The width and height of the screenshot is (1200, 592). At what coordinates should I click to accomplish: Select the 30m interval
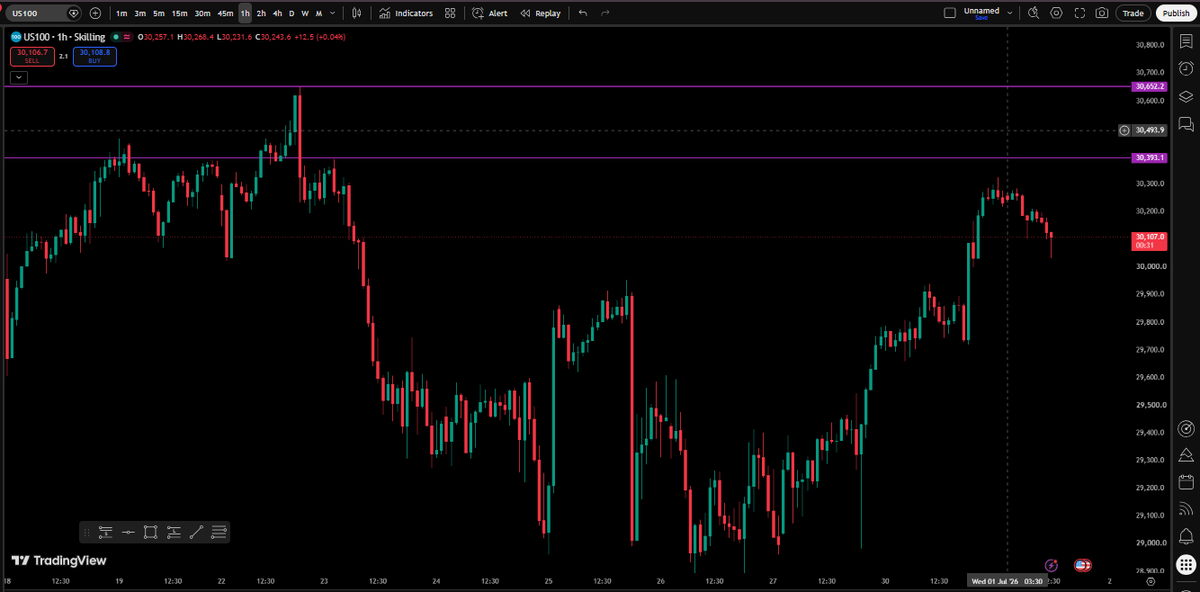tap(202, 13)
